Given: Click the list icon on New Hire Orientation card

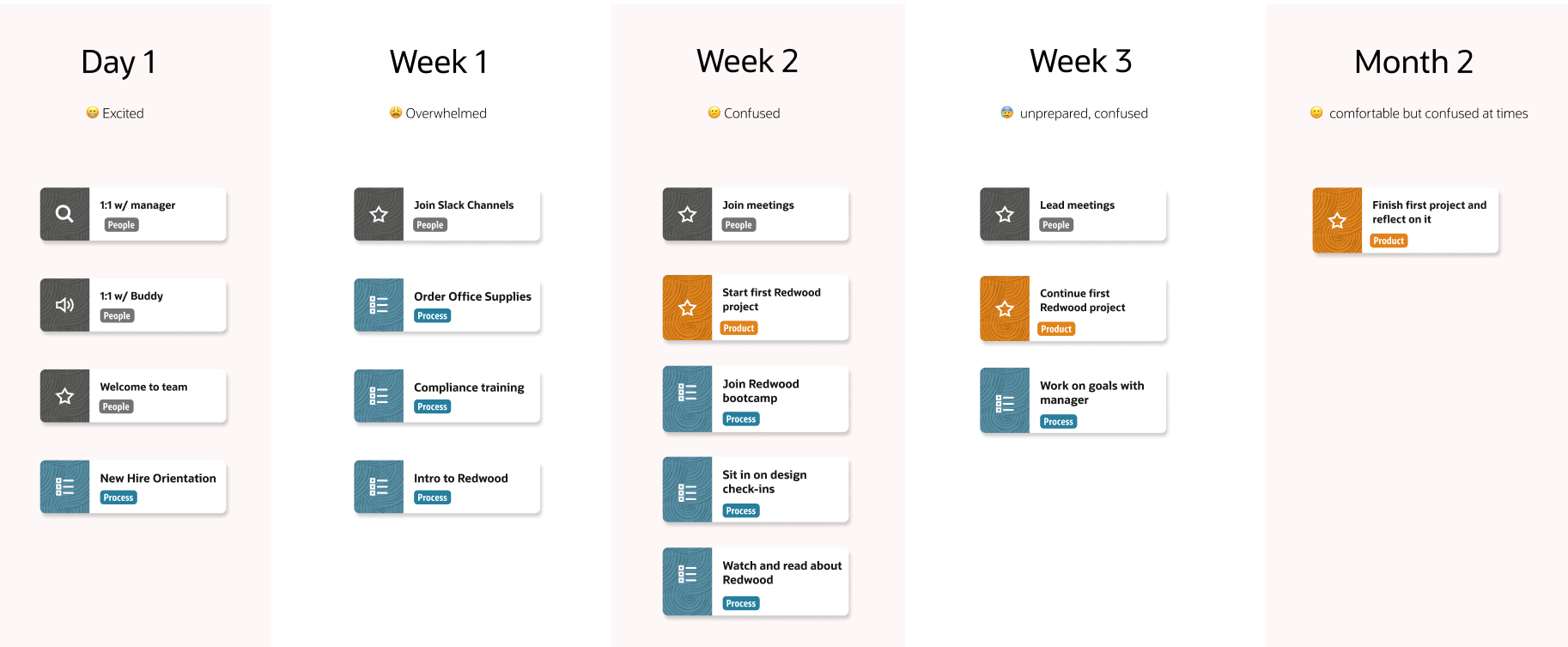Looking at the screenshot, I should [x=64, y=487].
